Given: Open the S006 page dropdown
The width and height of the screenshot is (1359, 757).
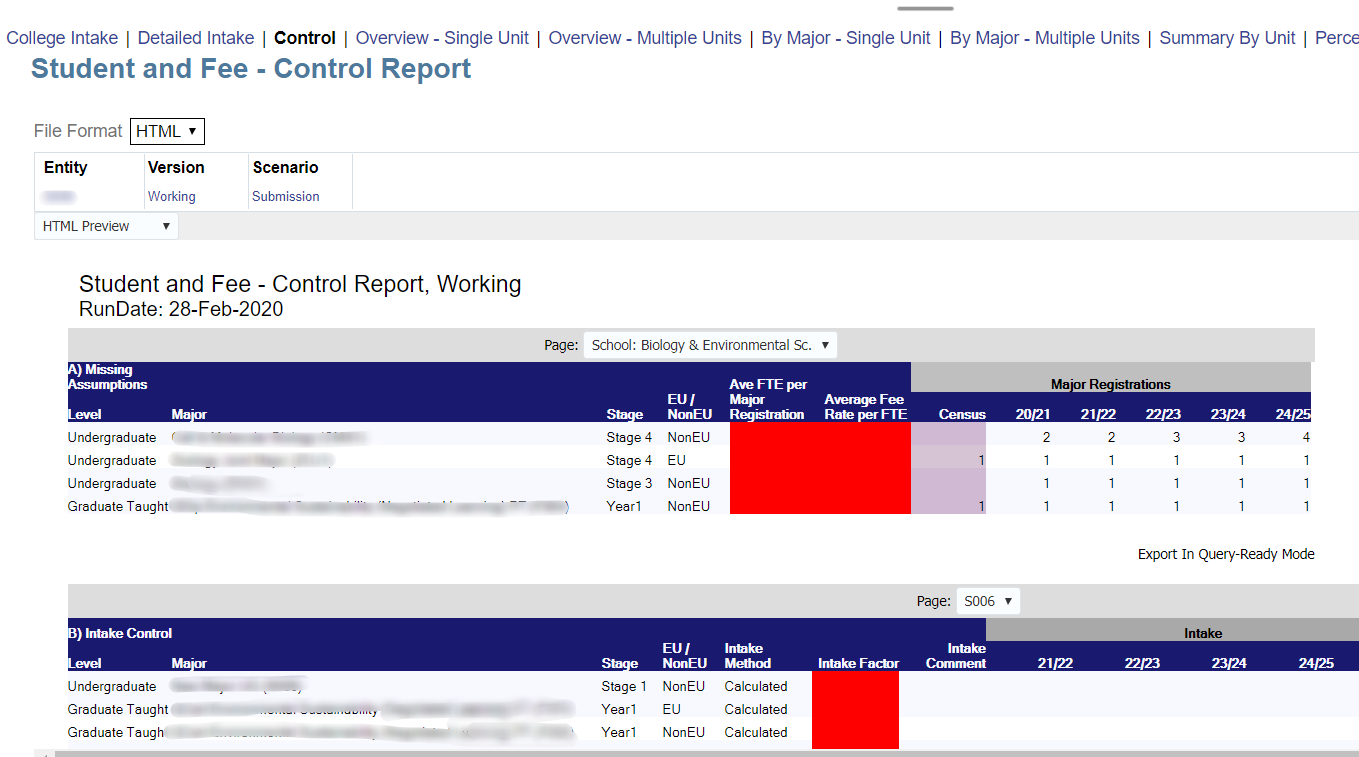Looking at the screenshot, I should point(988,601).
